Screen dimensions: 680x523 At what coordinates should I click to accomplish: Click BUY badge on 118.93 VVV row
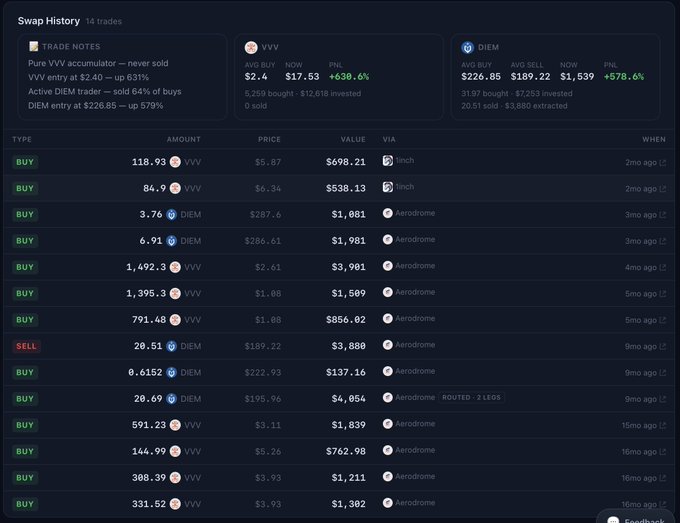tap(25, 162)
